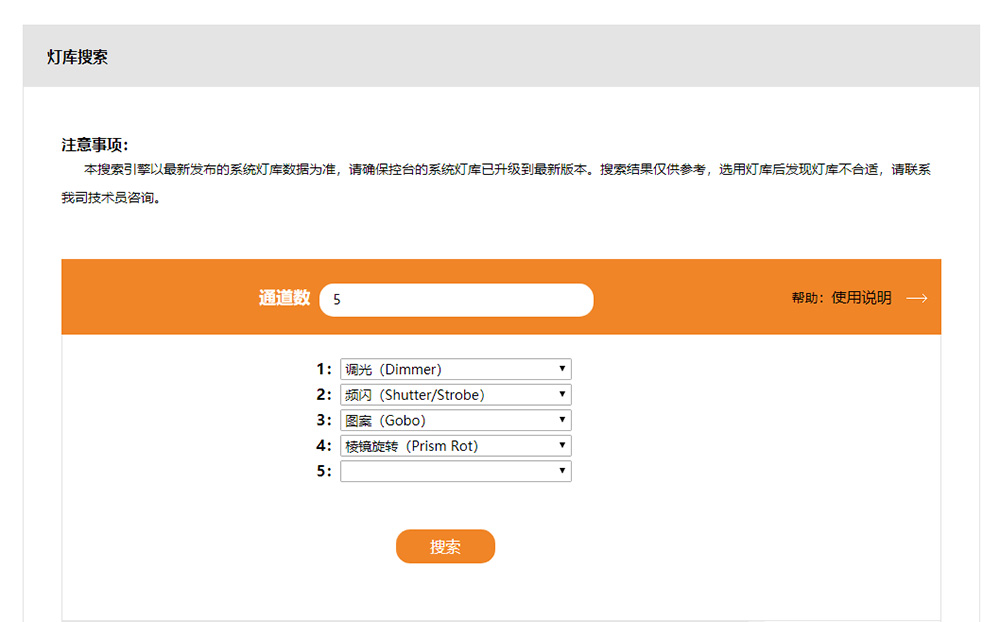Click the channel label "1:"

pyautogui.click(x=324, y=369)
